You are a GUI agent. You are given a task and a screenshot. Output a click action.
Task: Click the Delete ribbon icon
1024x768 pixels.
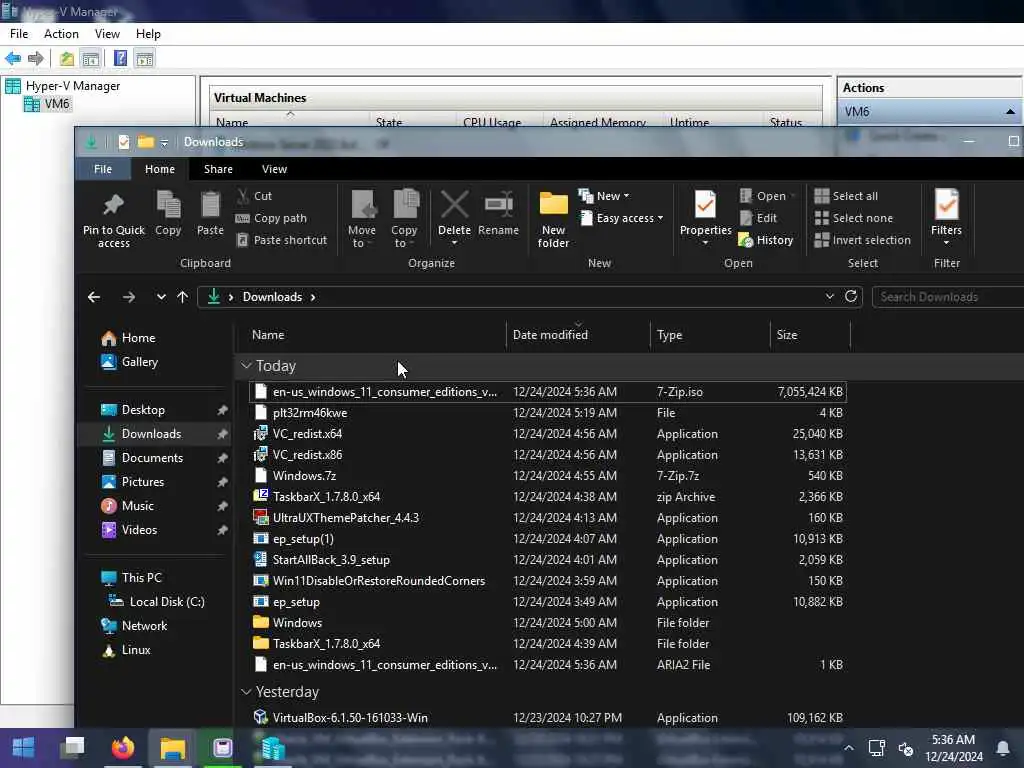(x=455, y=205)
